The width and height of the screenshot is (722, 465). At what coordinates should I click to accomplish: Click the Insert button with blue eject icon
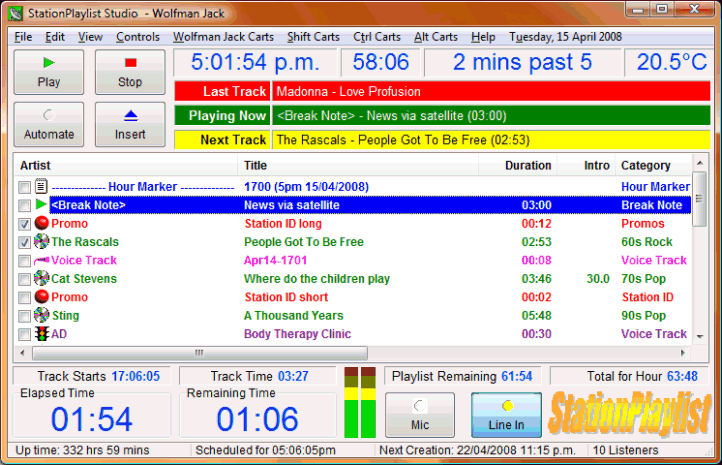130,124
